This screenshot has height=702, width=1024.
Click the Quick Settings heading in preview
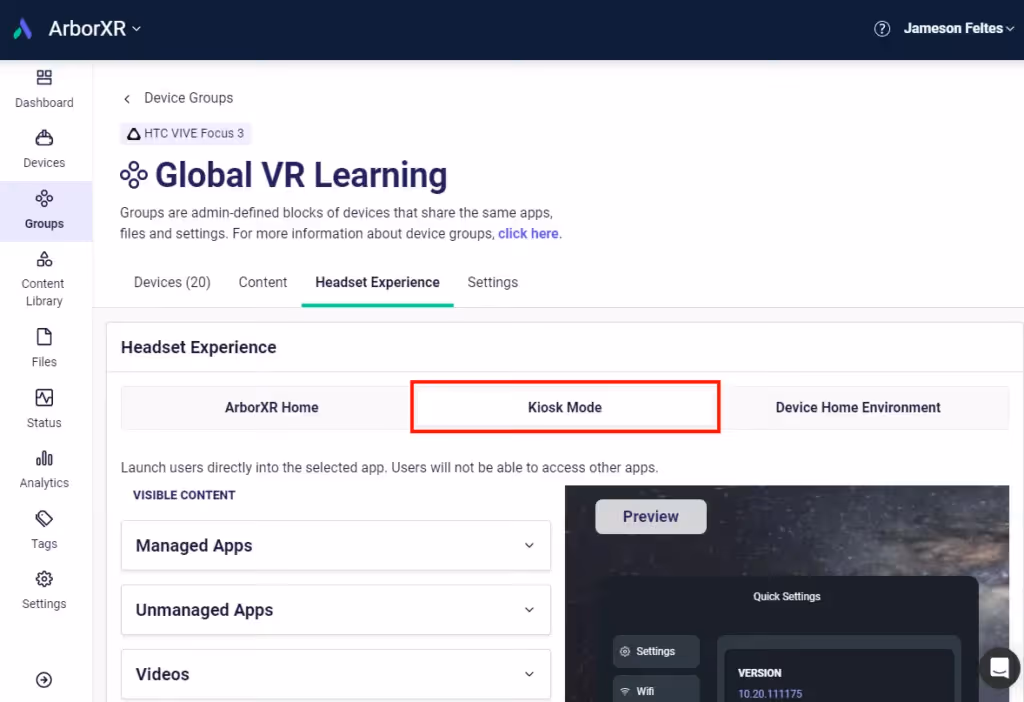coord(786,596)
